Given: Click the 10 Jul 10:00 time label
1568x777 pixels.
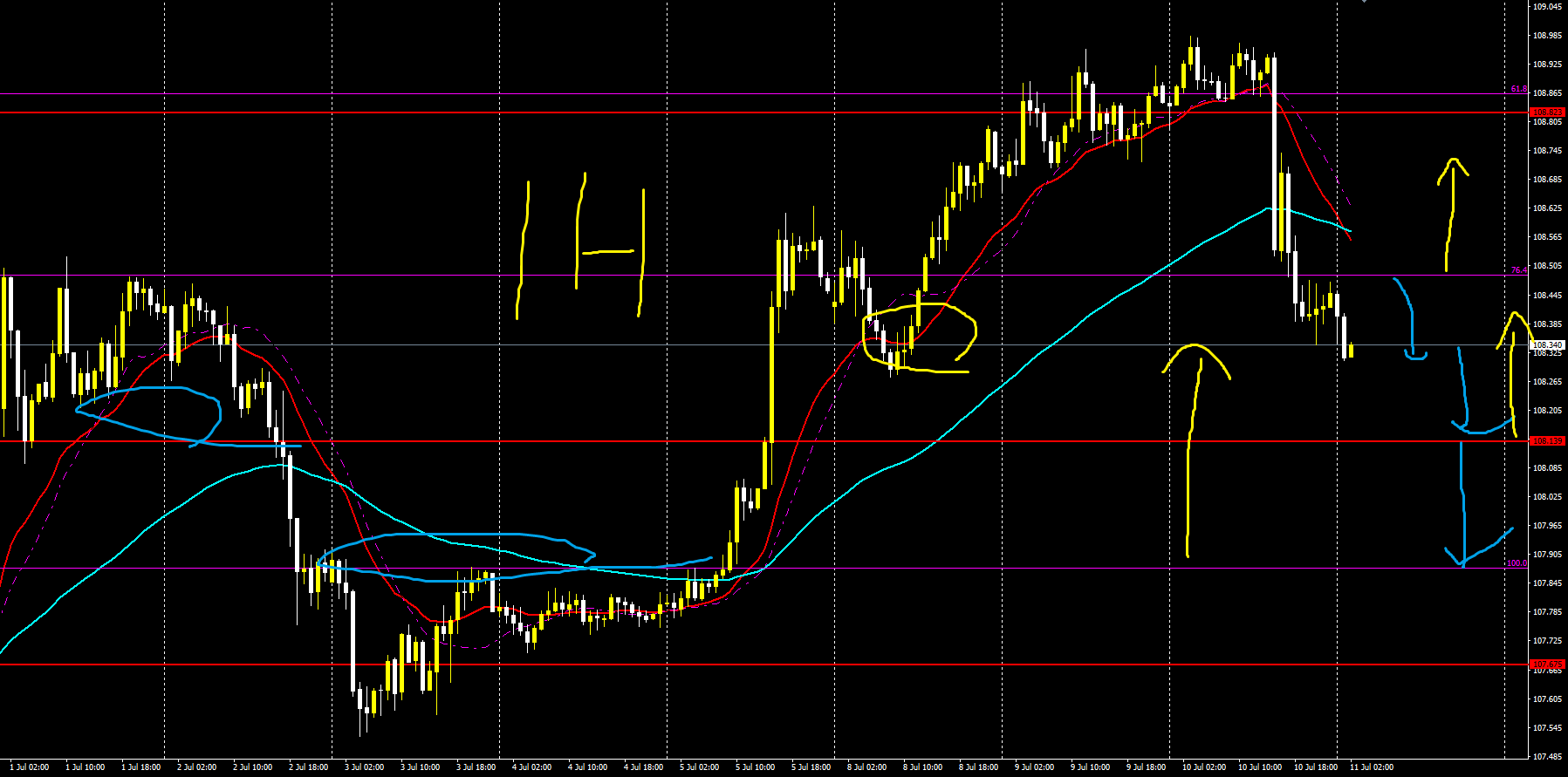Looking at the screenshot, I should [x=1260, y=767].
